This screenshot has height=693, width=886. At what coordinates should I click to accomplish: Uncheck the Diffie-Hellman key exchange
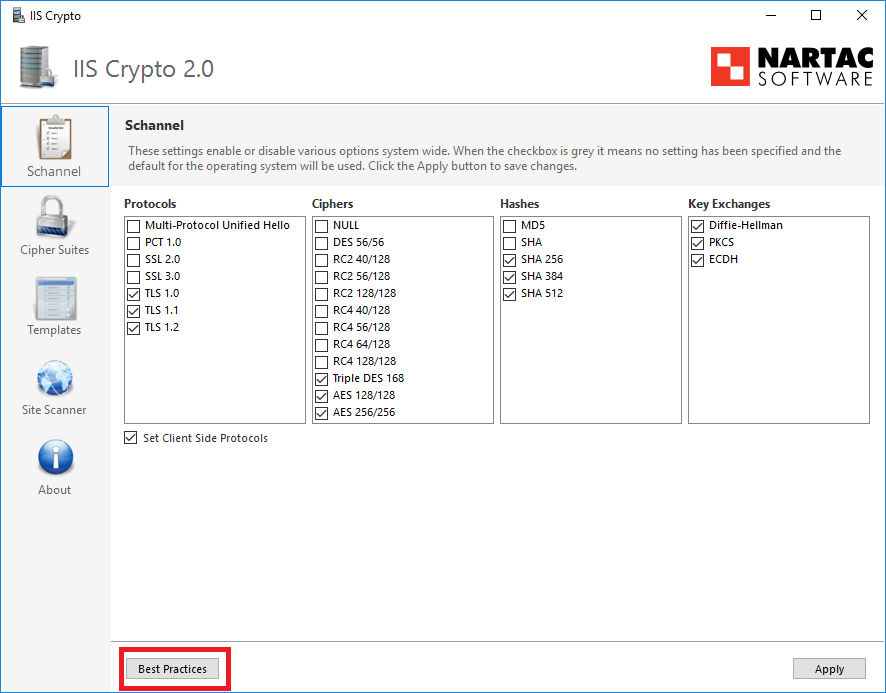[698, 226]
